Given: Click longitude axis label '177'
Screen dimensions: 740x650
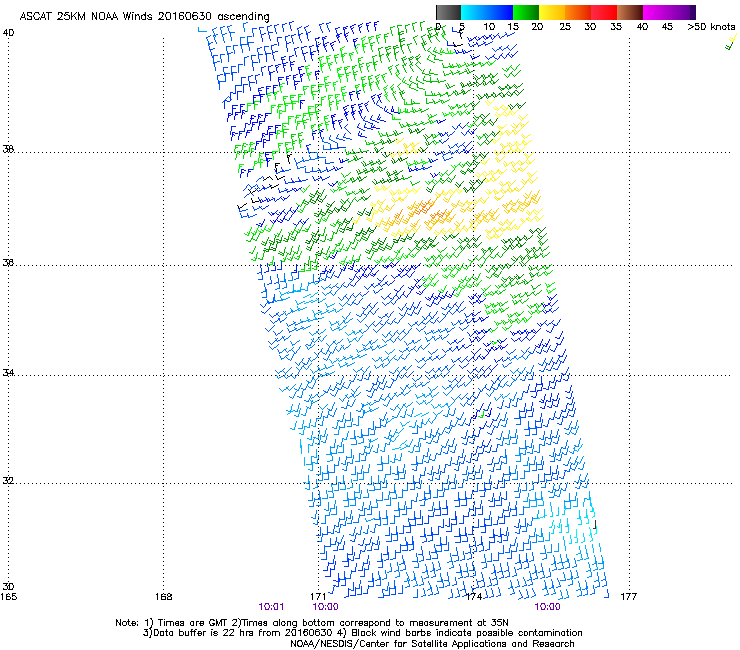Looking at the screenshot, I should (629, 597).
